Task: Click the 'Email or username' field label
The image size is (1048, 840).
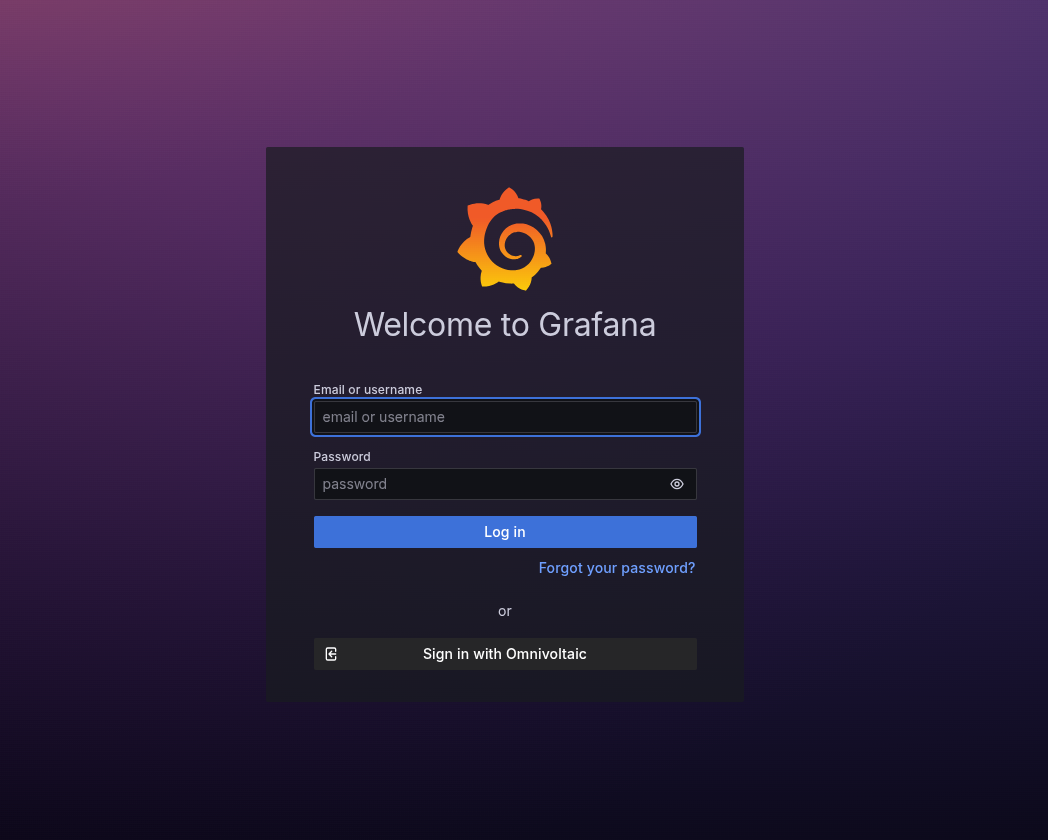Action: tap(368, 390)
